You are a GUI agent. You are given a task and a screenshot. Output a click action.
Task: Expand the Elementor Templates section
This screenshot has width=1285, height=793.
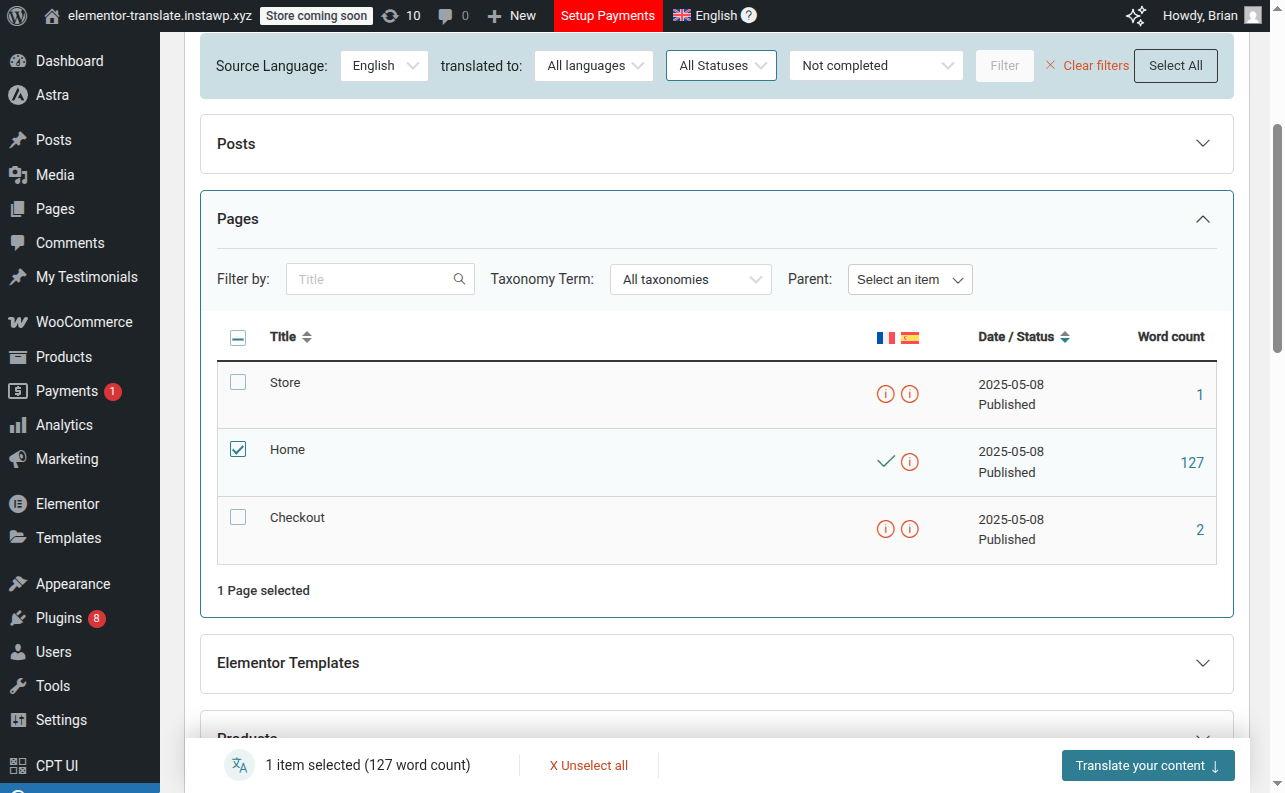click(717, 663)
